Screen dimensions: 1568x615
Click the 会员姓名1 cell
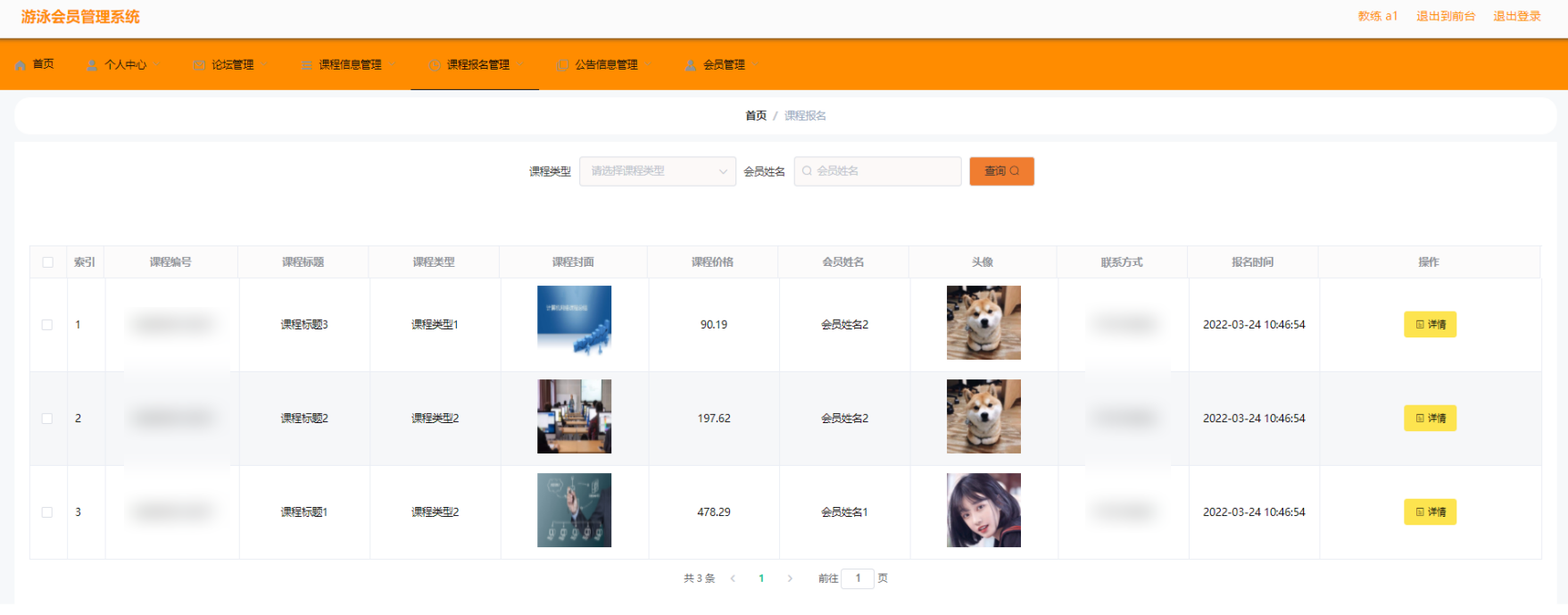point(844,512)
